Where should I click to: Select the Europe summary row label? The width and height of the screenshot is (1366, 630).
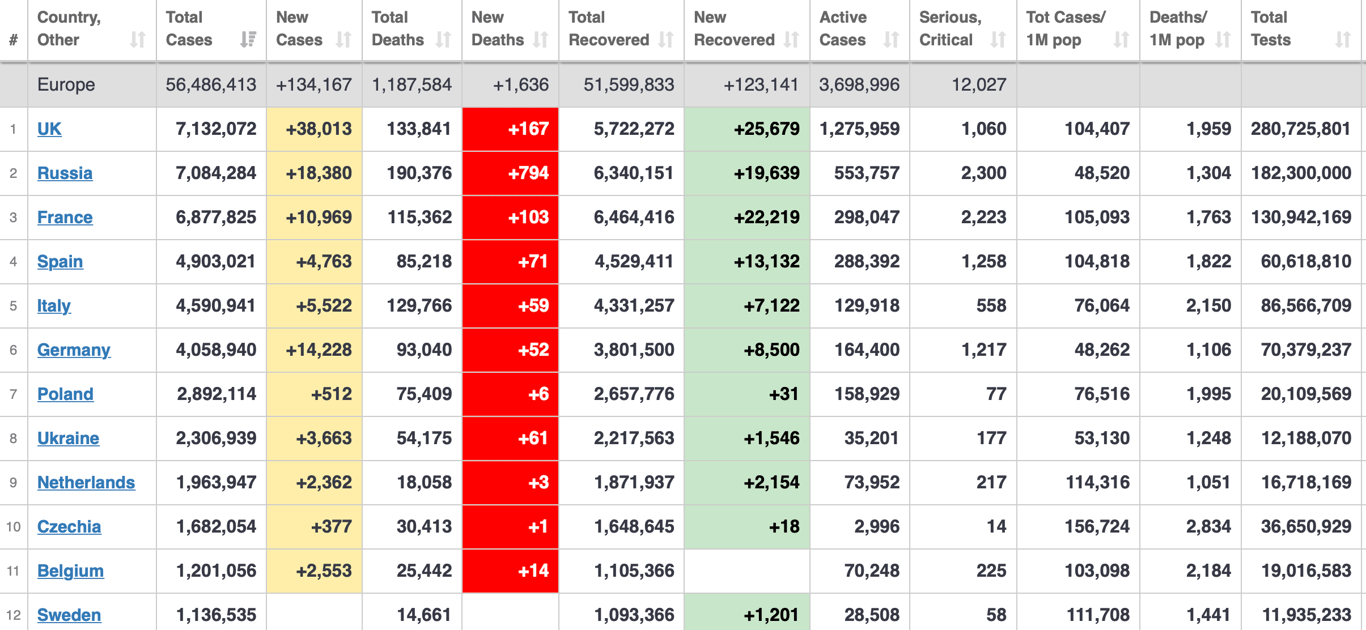[x=66, y=85]
